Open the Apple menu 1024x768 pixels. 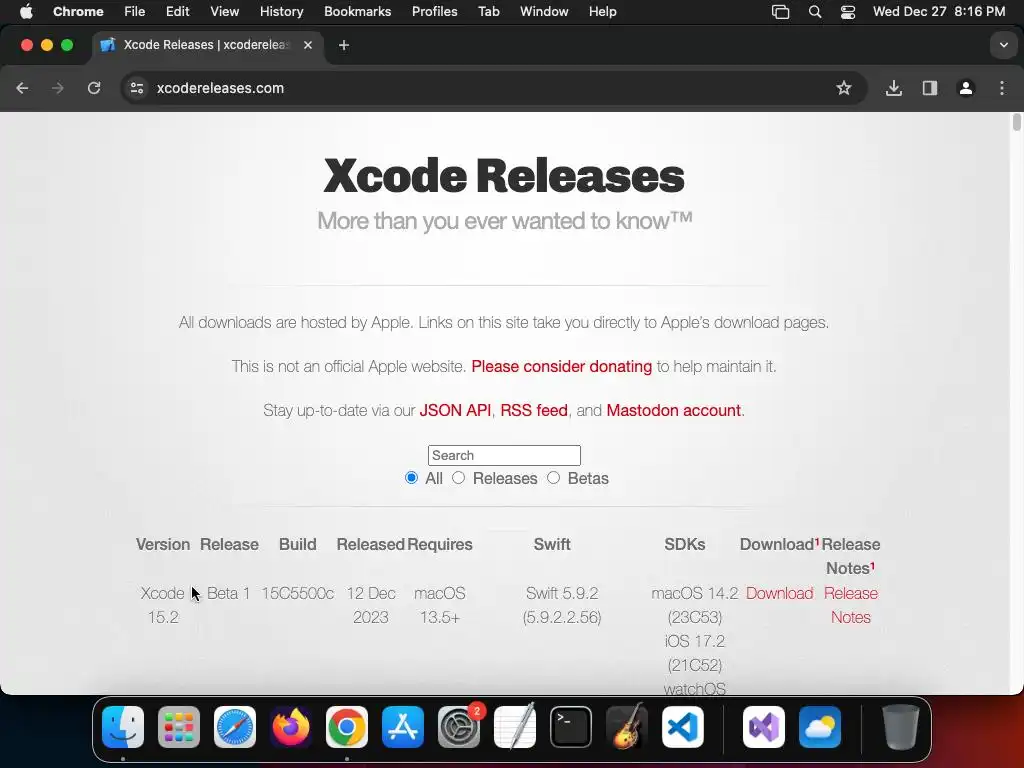point(26,12)
